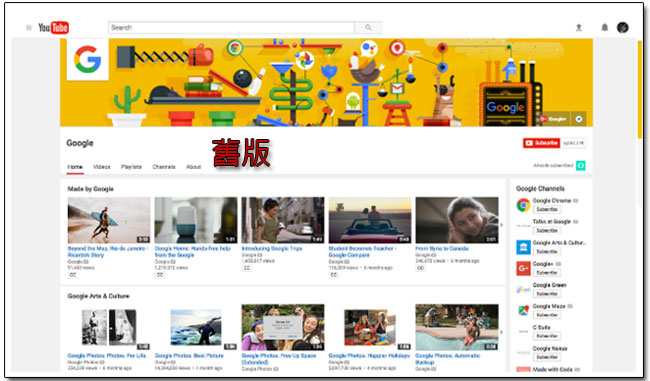Click the Google Maps channel icon

tap(523, 311)
